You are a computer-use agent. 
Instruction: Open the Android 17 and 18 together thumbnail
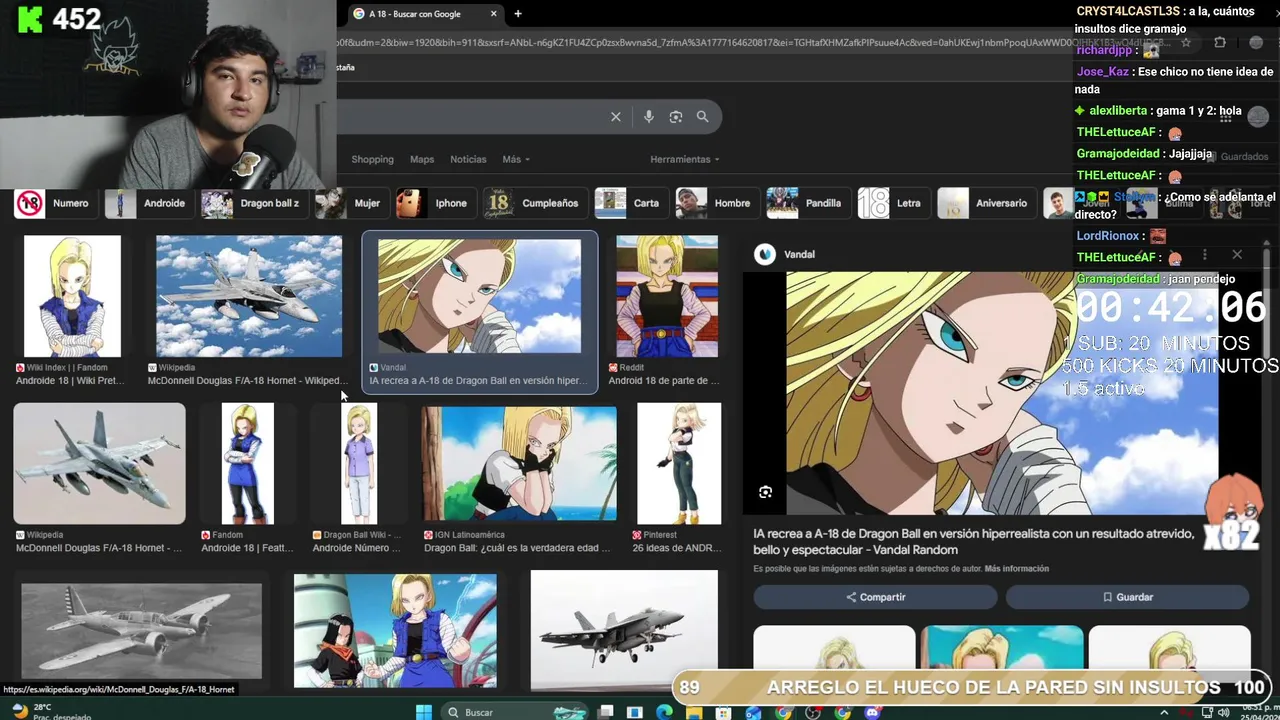point(395,631)
